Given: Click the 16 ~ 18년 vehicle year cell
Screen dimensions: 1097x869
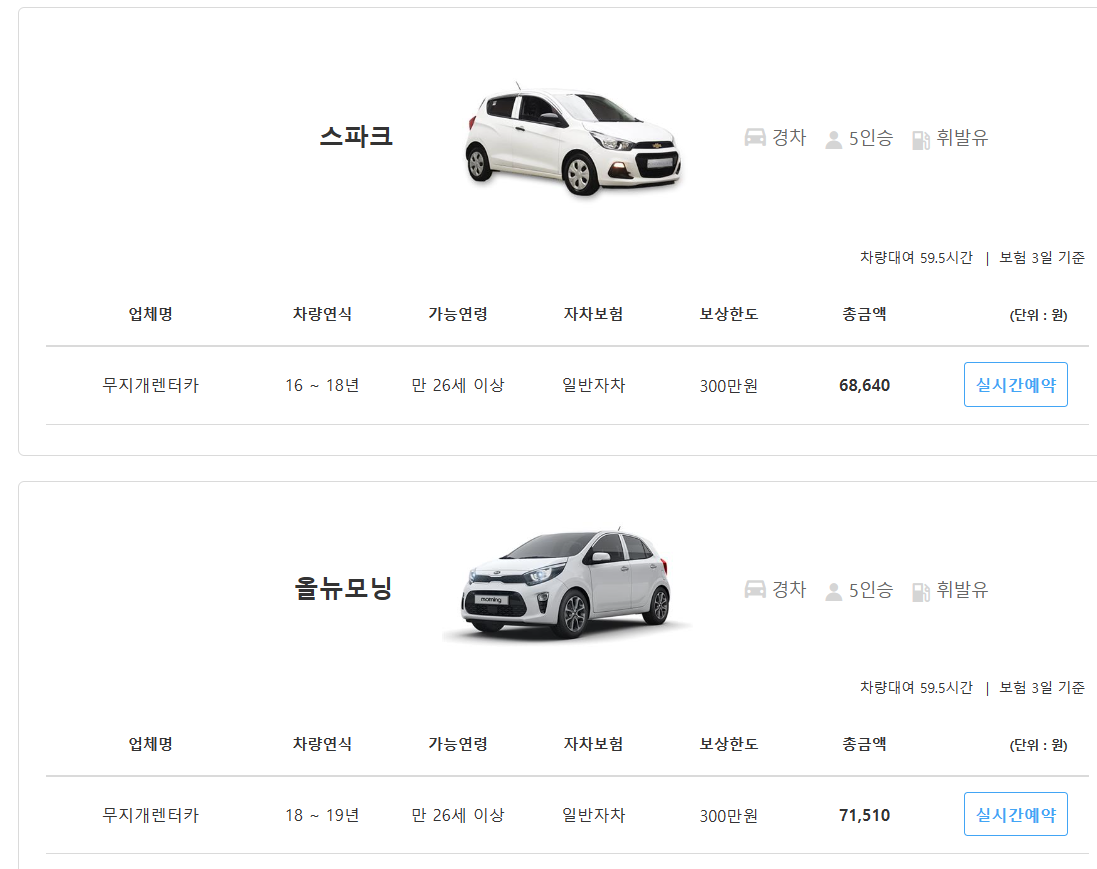Looking at the screenshot, I should [322, 385].
